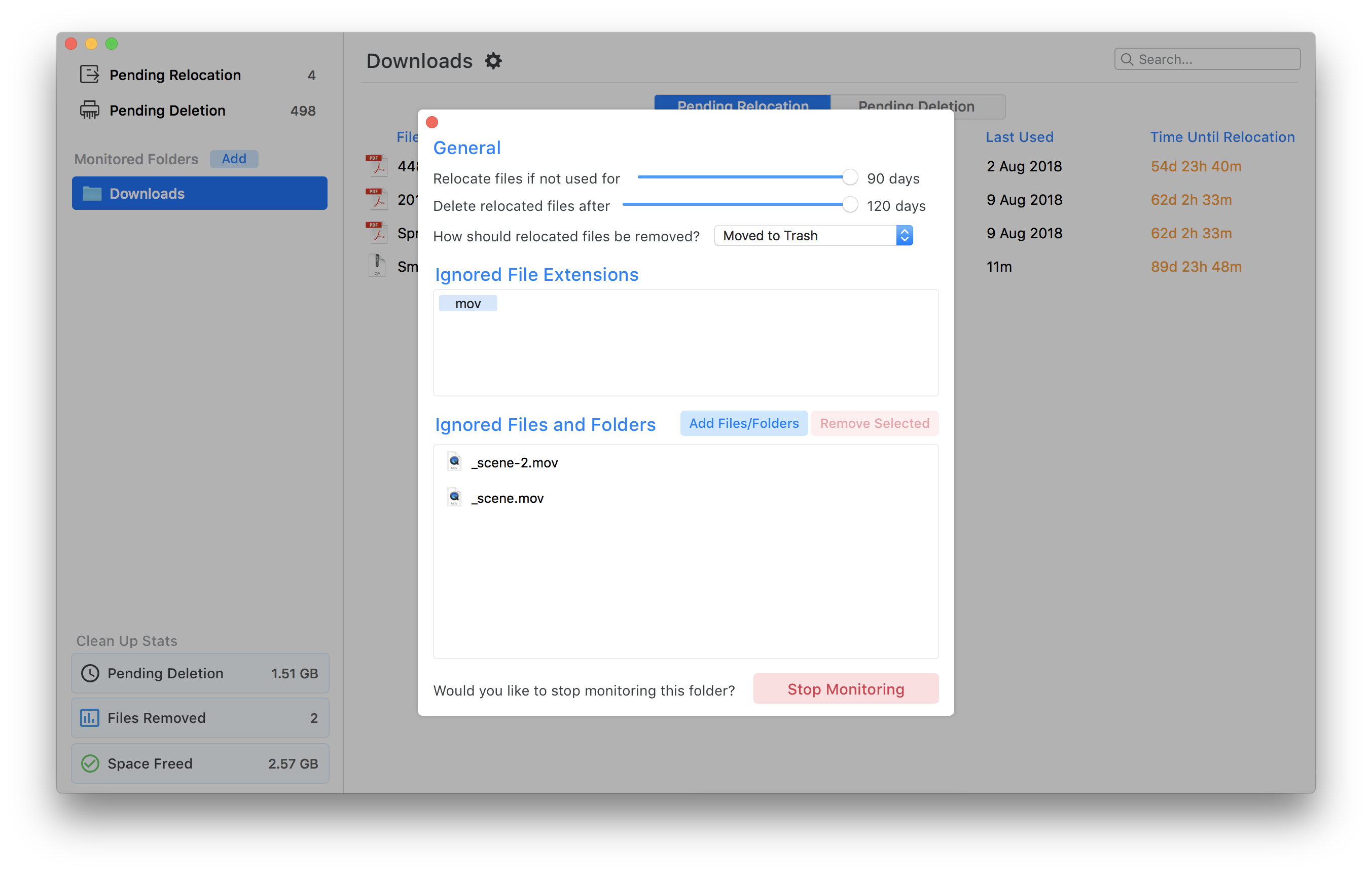The image size is (1372, 874).
Task: Click PDF icon of the Spr file row
Action: pyautogui.click(x=376, y=233)
